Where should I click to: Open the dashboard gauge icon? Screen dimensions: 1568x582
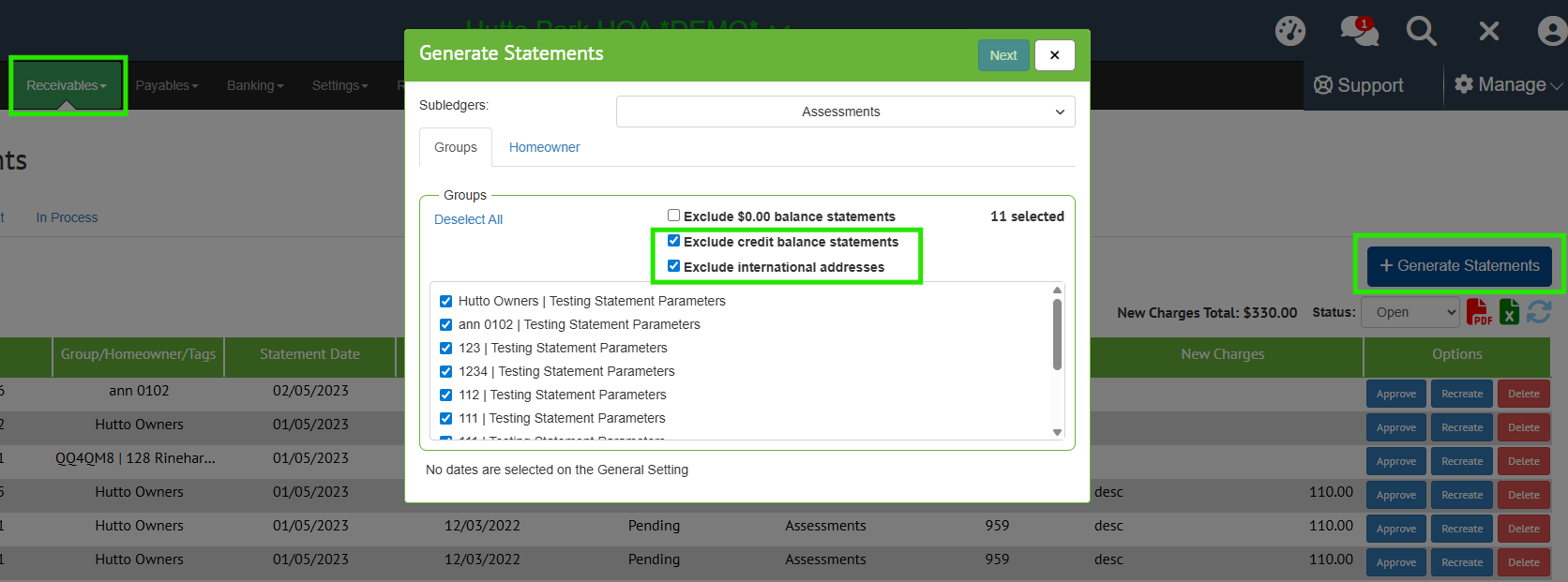tap(1289, 31)
